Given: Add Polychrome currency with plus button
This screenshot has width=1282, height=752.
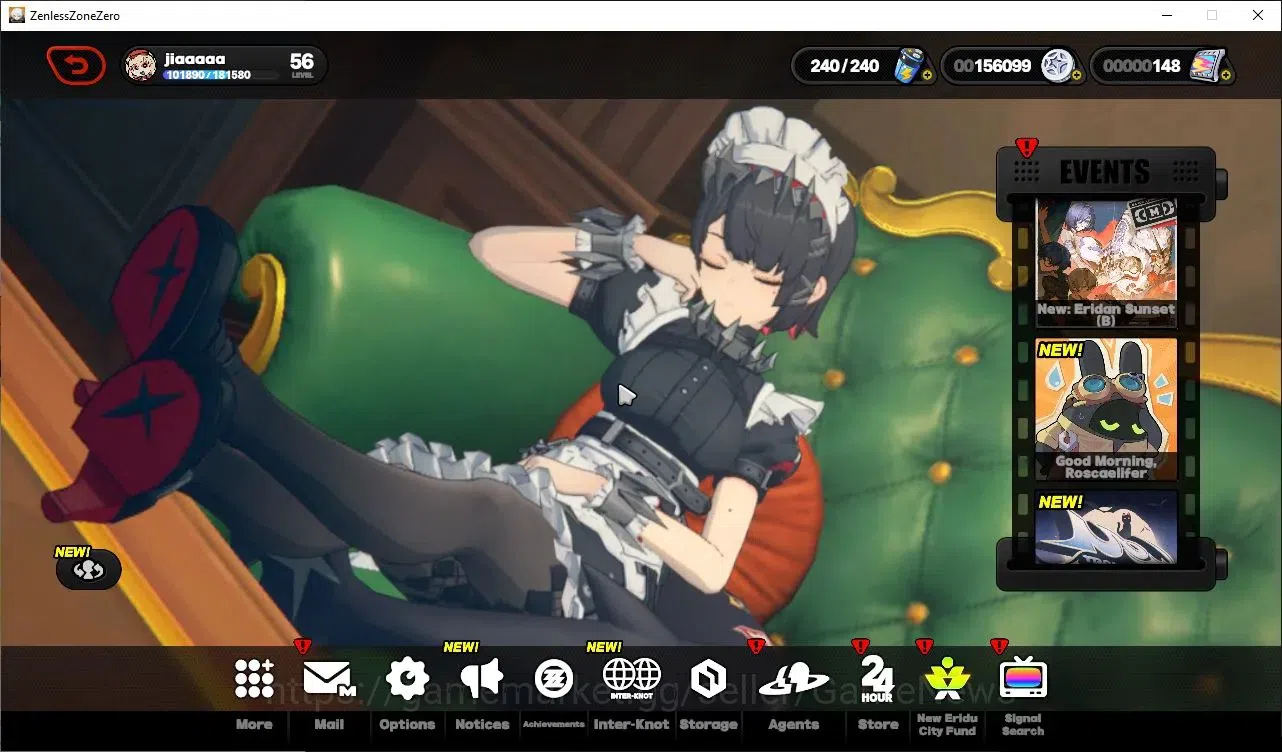Looking at the screenshot, I should coord(1076,75).
